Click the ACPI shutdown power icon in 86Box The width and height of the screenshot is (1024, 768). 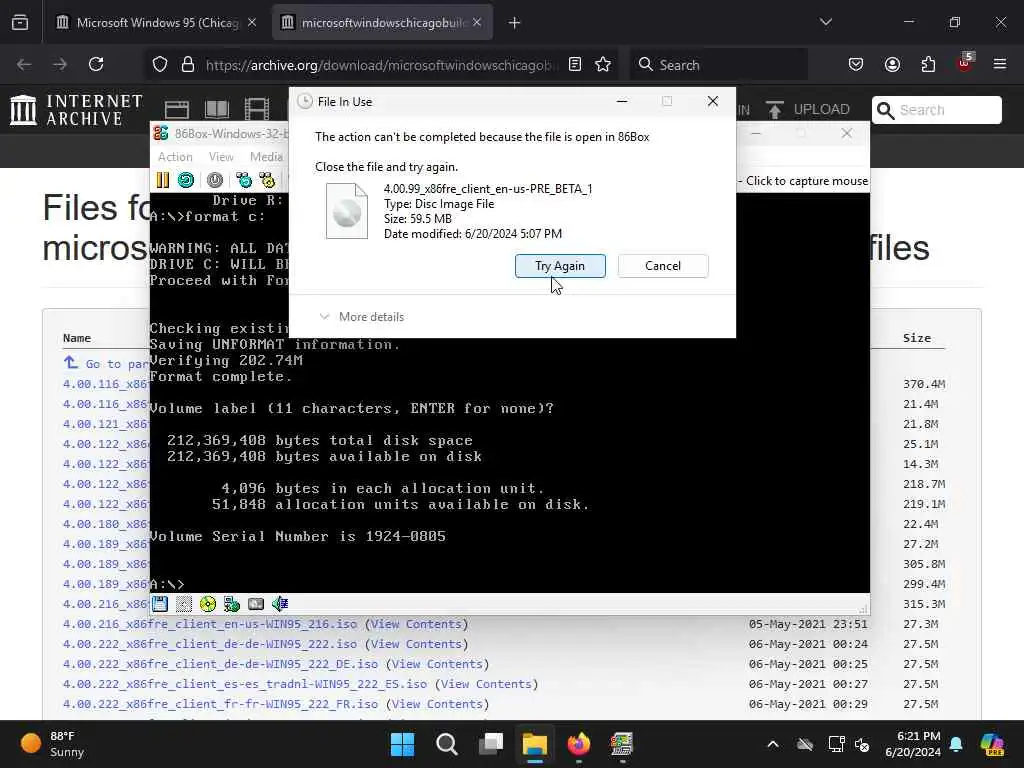coord(214,180)
